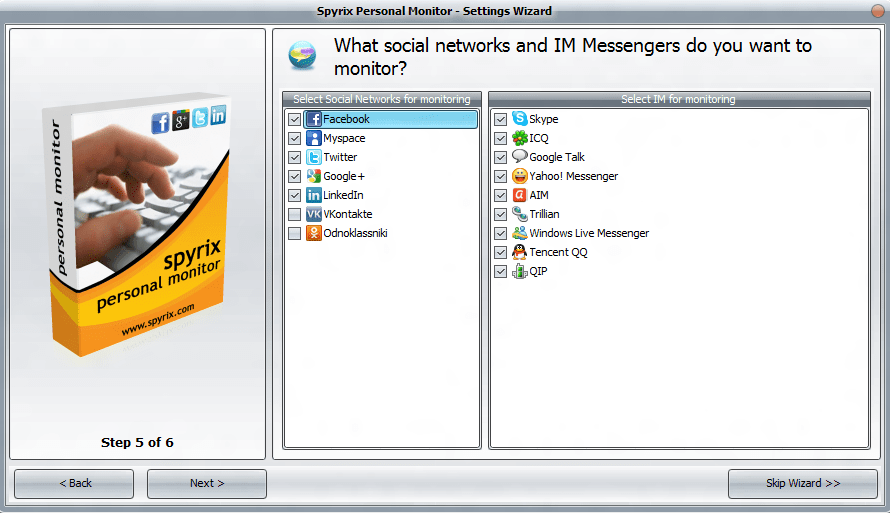890x513 pixels.
Task: Click the Yahoo! Messenger smiley icon
Action: pyautogui.click(x=519, y=176)
